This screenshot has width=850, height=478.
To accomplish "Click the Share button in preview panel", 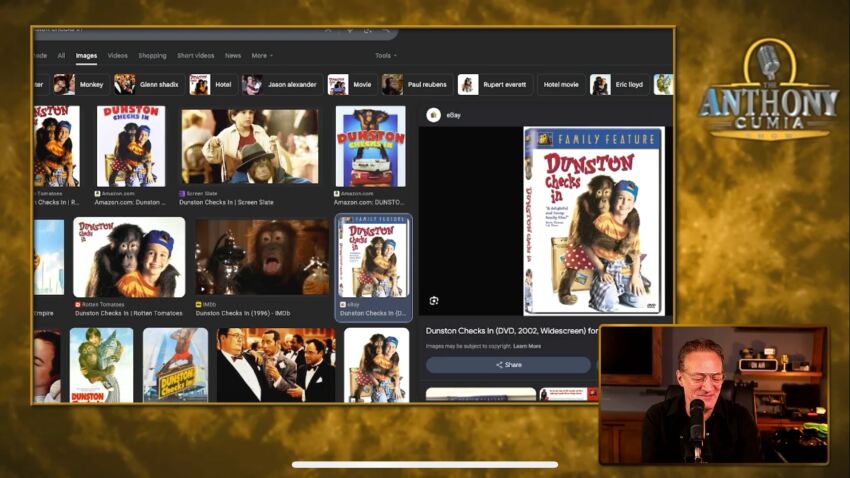I will click(508, 365).
